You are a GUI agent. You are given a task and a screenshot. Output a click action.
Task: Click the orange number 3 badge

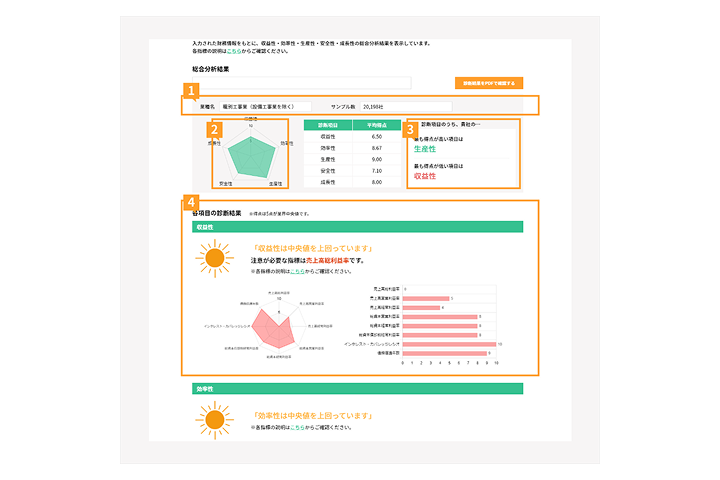click(408, 128)
